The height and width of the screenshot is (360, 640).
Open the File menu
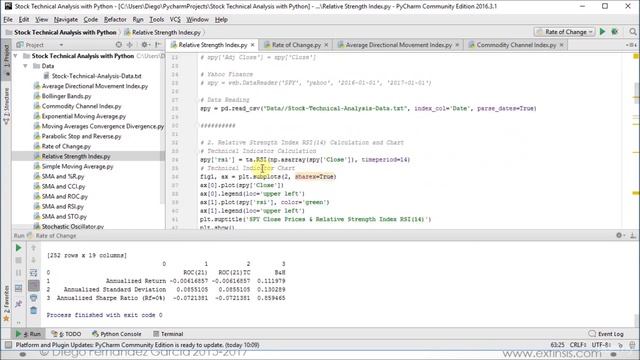point(8,19)
